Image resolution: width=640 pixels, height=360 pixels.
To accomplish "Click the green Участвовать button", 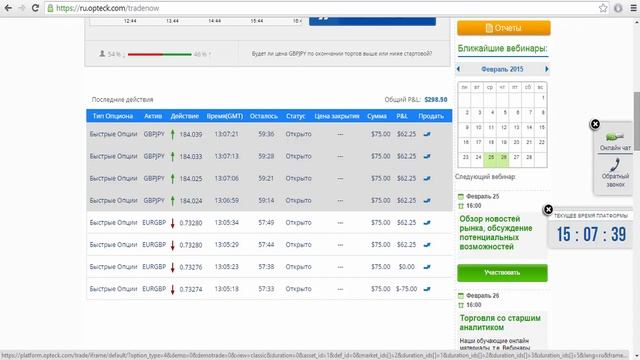I will pos(502,273).
